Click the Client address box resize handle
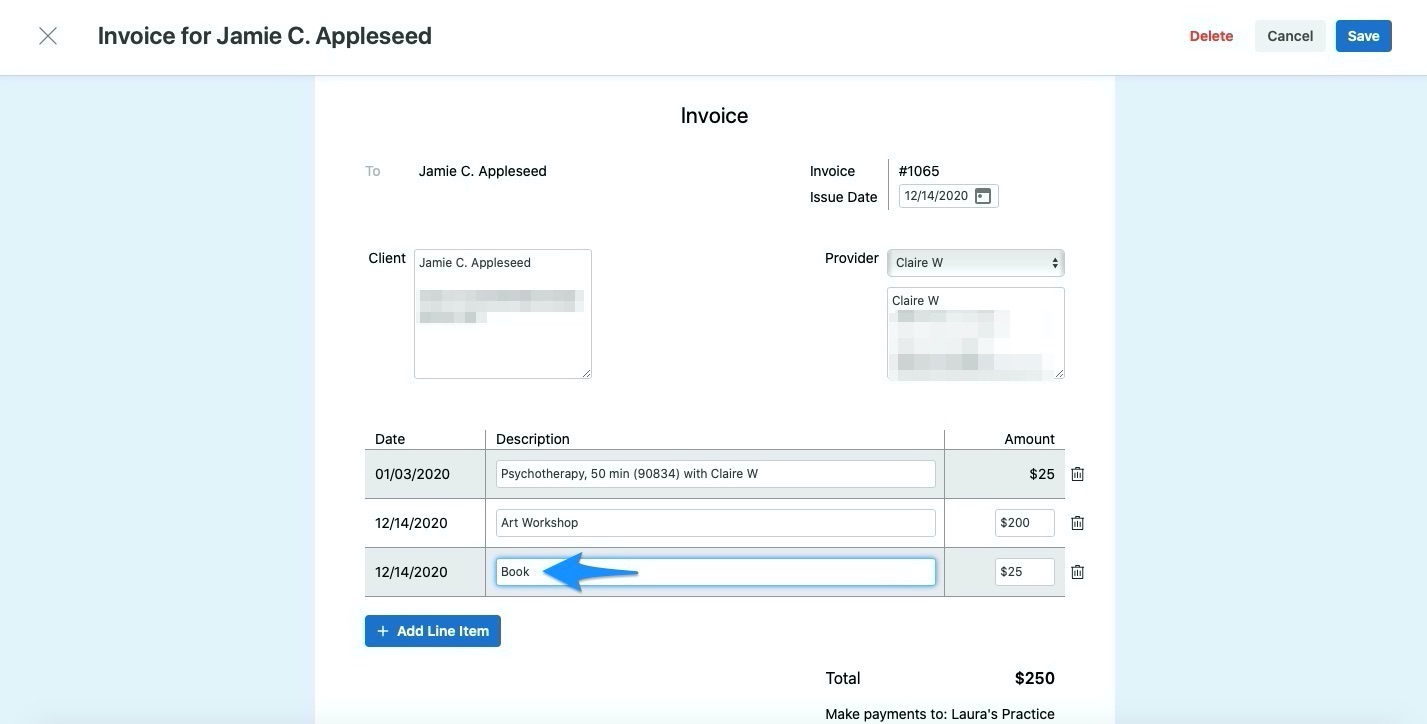 click(x=586, y=372)
